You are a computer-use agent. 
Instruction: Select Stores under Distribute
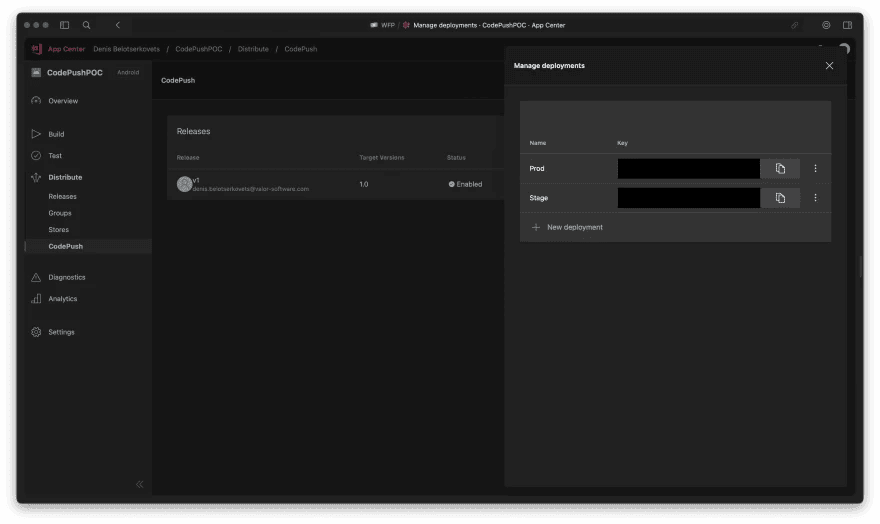pyautogui.click(x=59, y=230)
